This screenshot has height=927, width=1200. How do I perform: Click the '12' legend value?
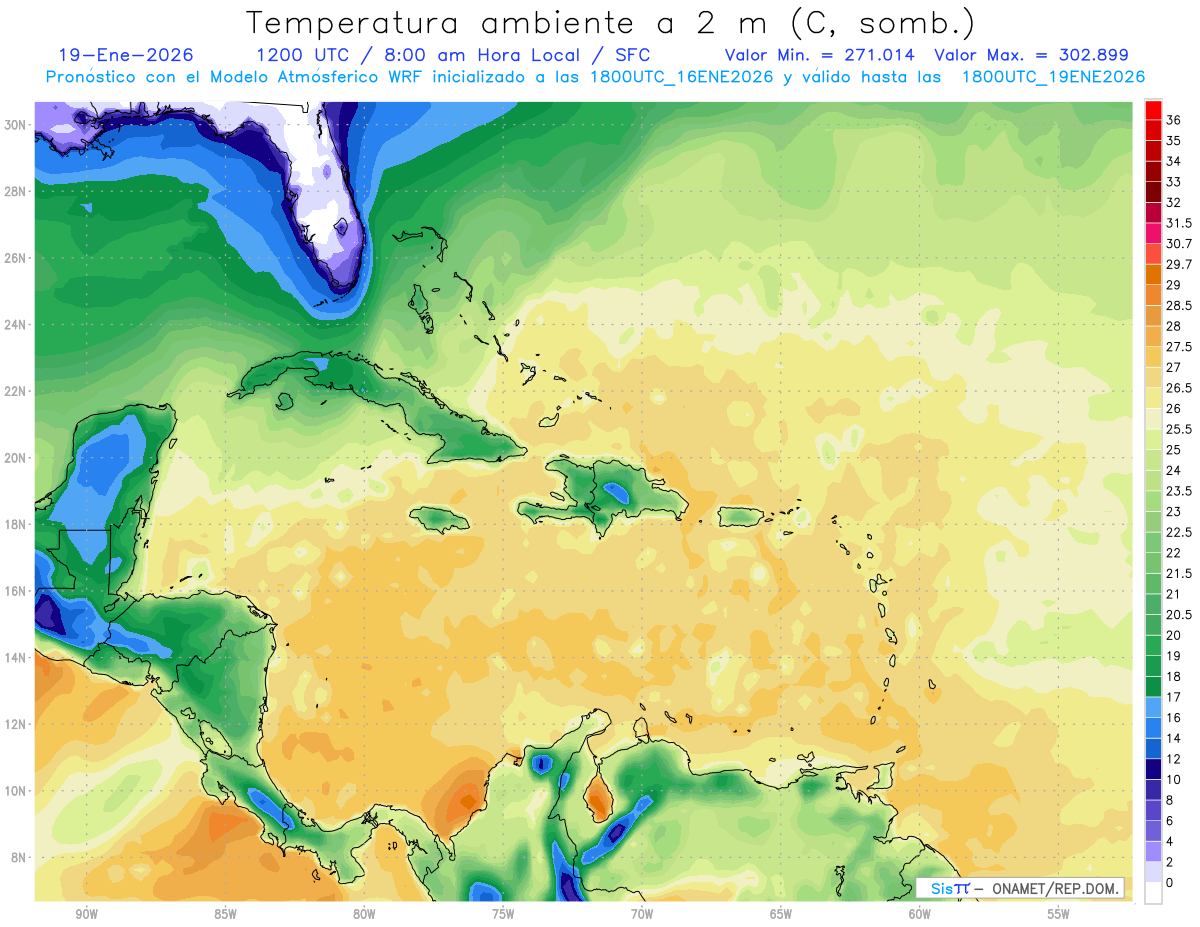(x=1174, y=759)
